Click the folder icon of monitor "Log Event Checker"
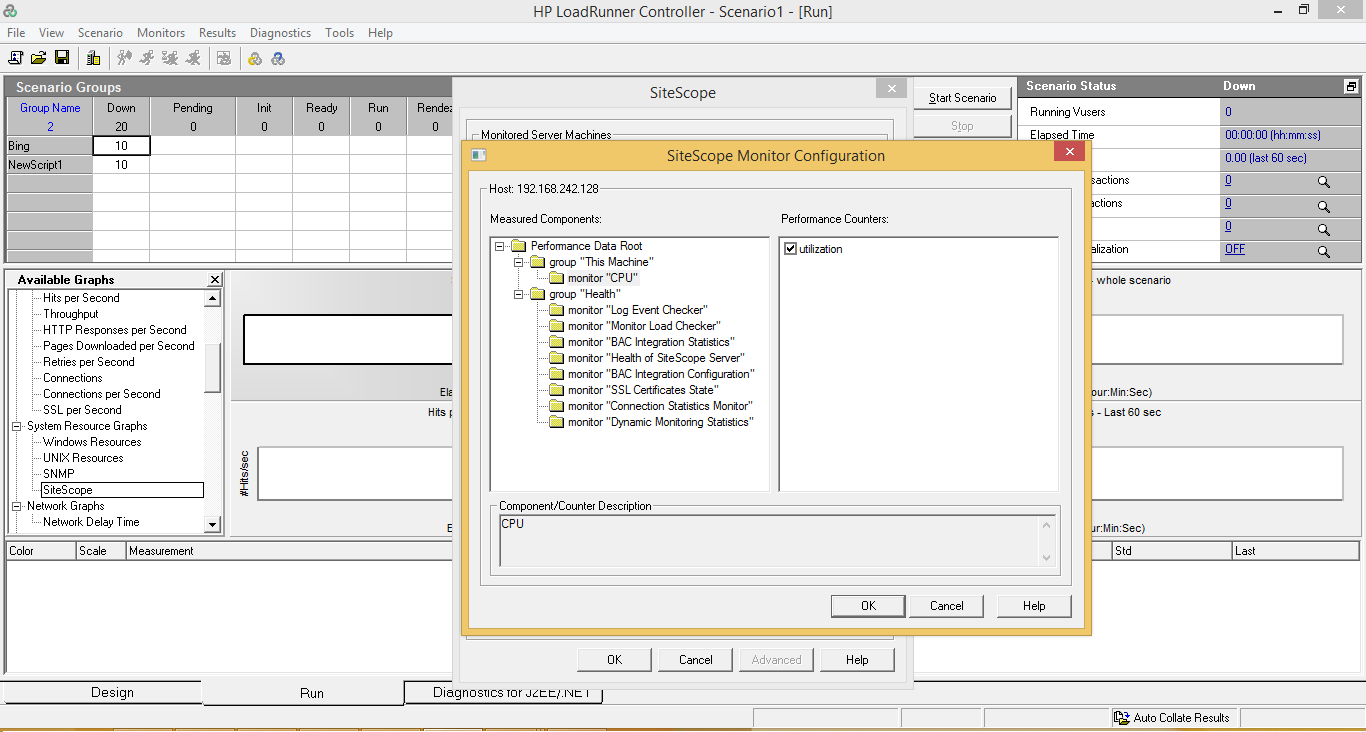 [556, 310]
